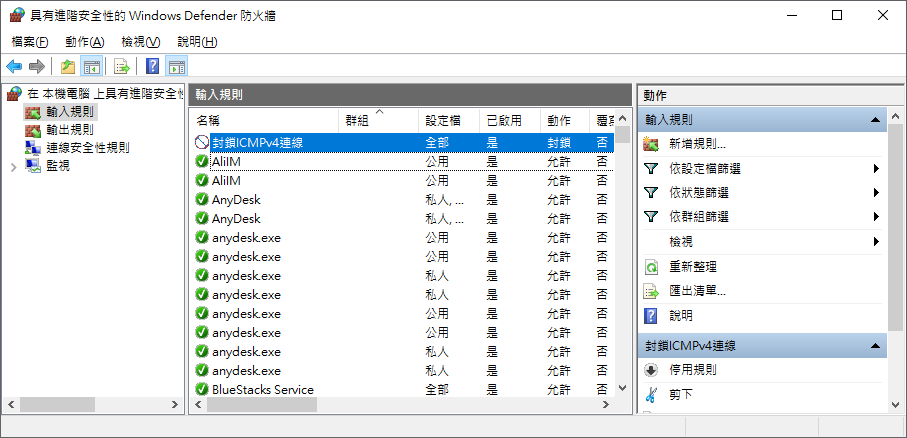Open the 檔案 menu

point(30,42)
